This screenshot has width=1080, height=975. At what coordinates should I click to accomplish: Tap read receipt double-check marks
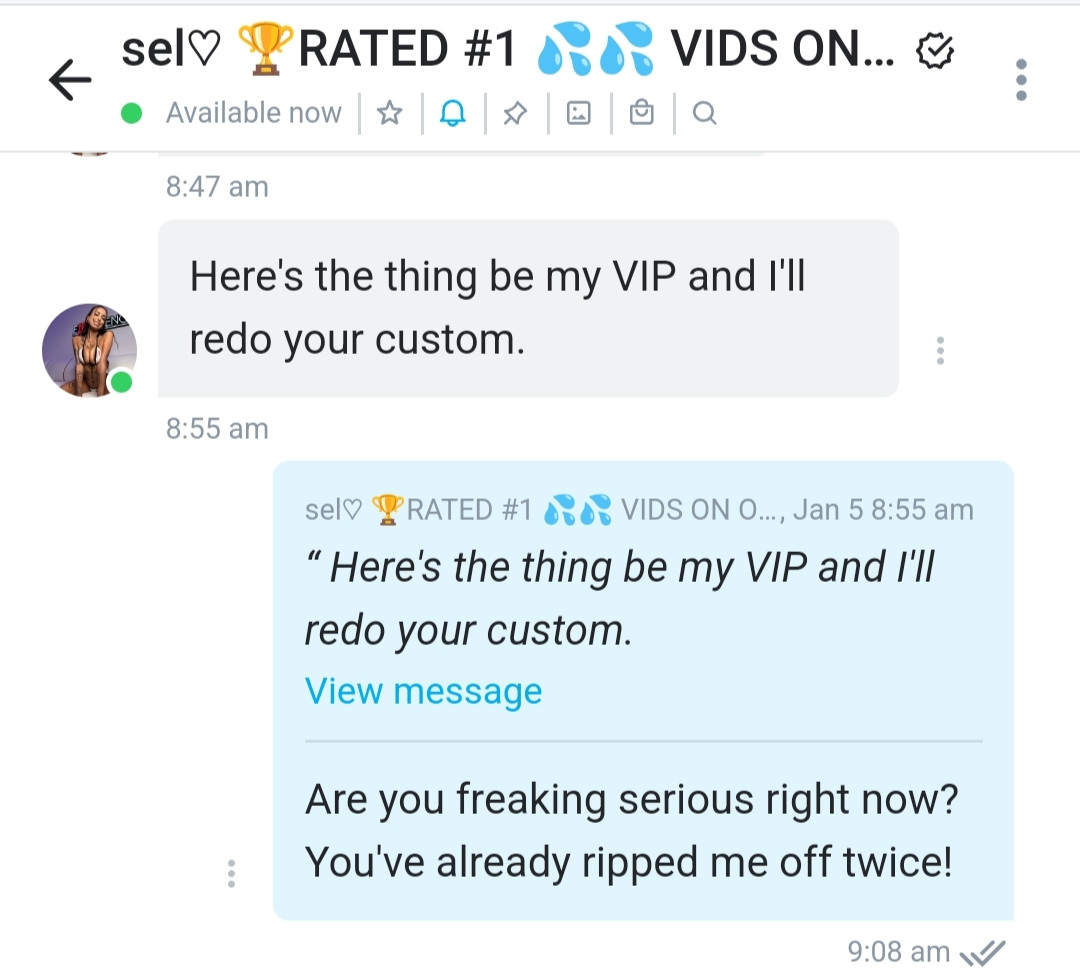[x=982, y=953]
